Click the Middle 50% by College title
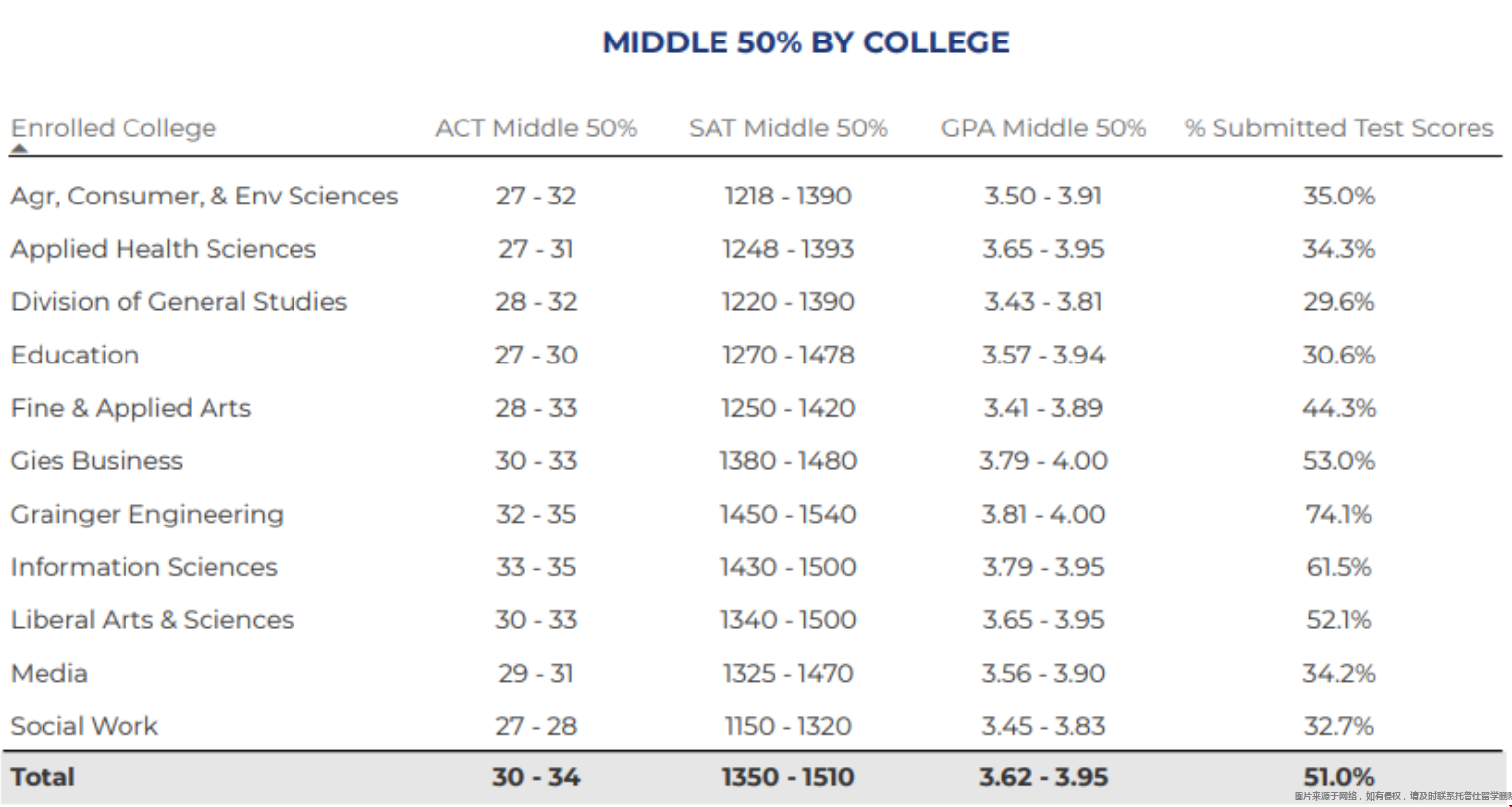The height and width of the screenshot is (807, 1512). 805,42
